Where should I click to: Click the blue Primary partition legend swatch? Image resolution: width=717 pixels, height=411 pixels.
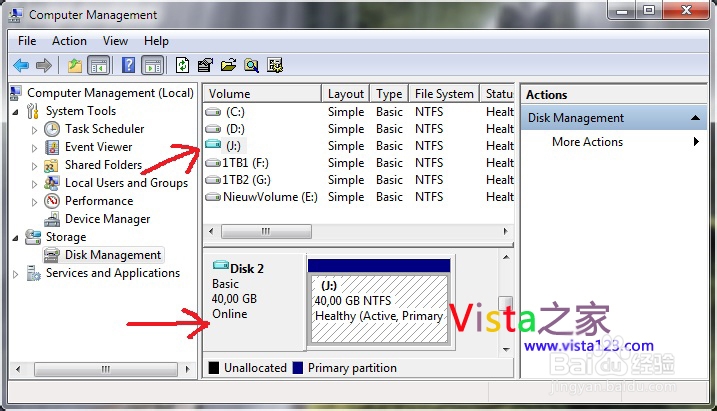point(298,368)
